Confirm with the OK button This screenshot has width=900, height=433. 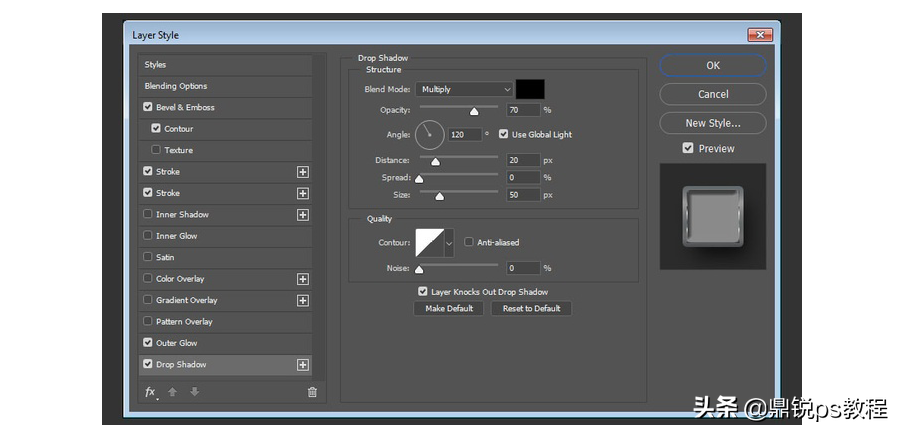tap(713, 65)
